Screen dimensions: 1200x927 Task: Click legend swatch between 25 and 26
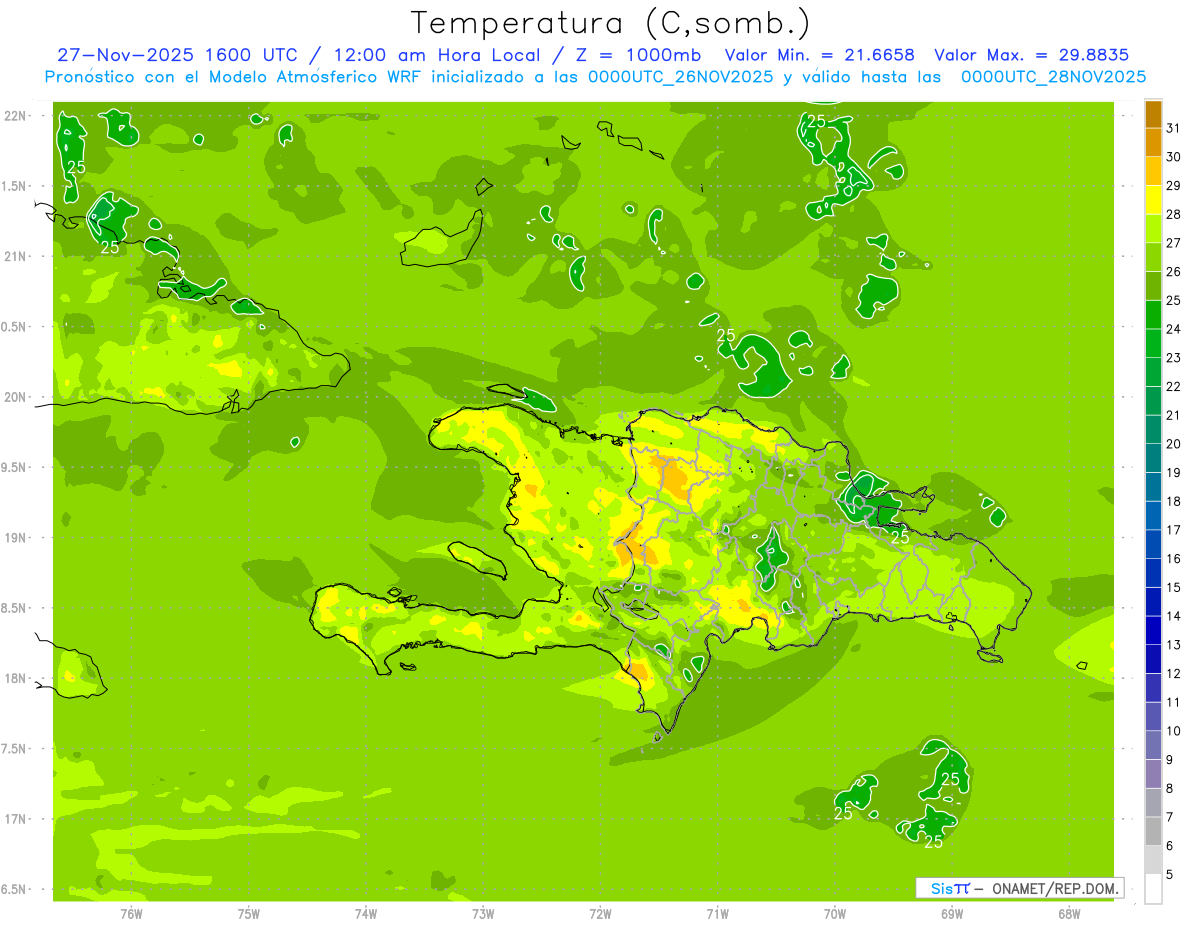1154,286
